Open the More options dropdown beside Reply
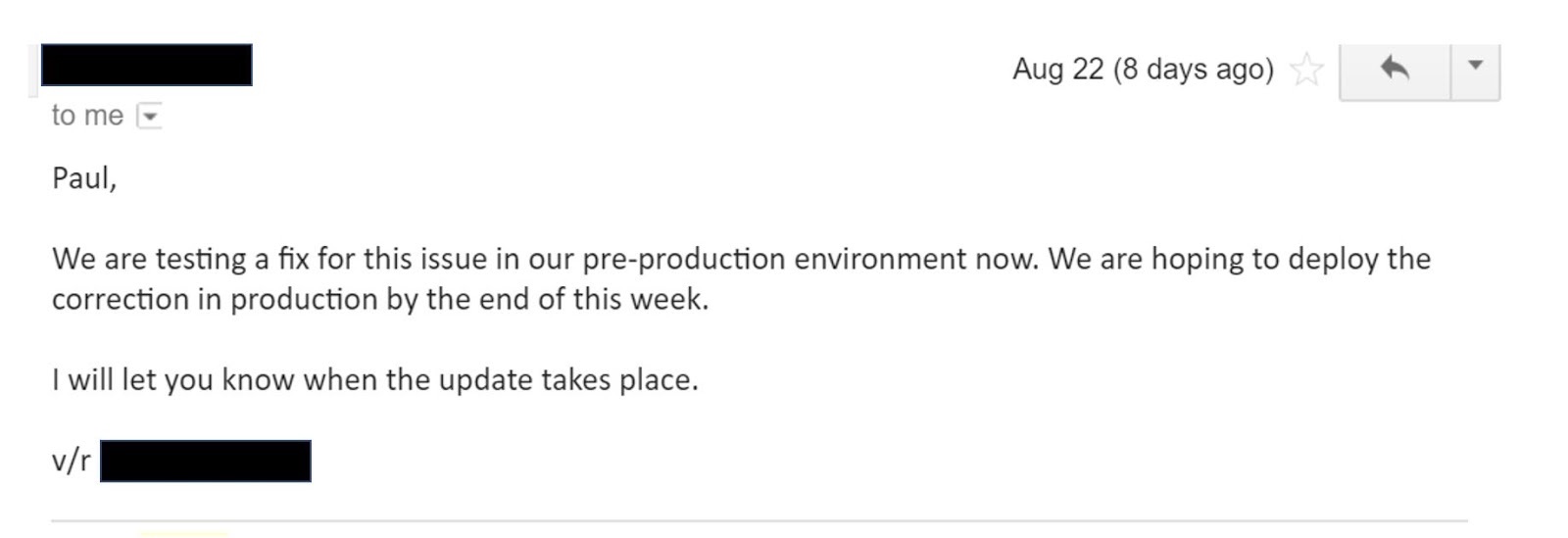This screenshot has width=1568, height=538. [1475, 67]
